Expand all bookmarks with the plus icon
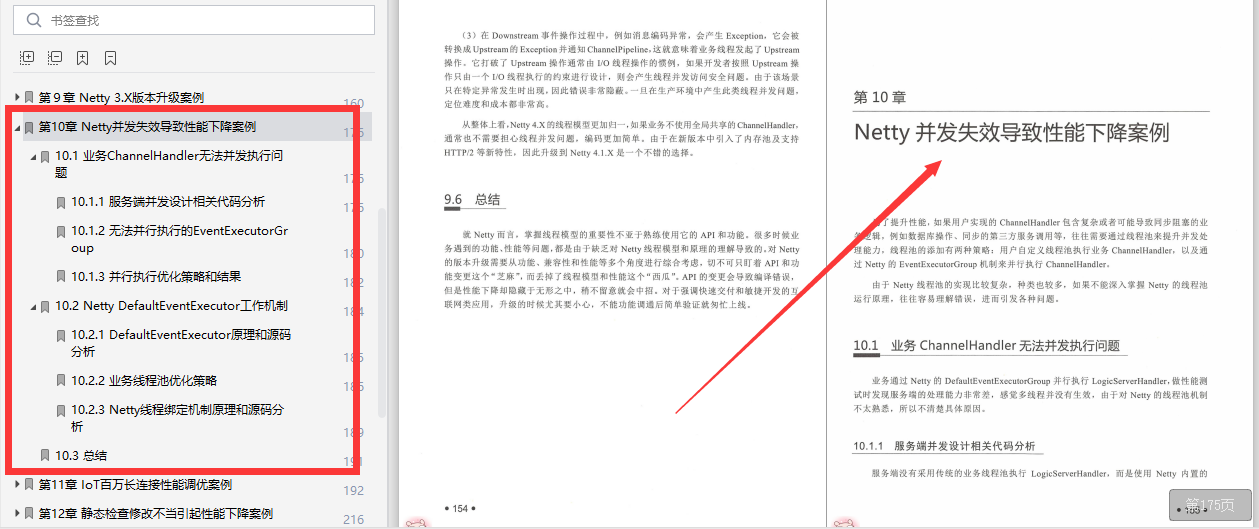This screenshot has height=529, width=1259. (27, 58)
